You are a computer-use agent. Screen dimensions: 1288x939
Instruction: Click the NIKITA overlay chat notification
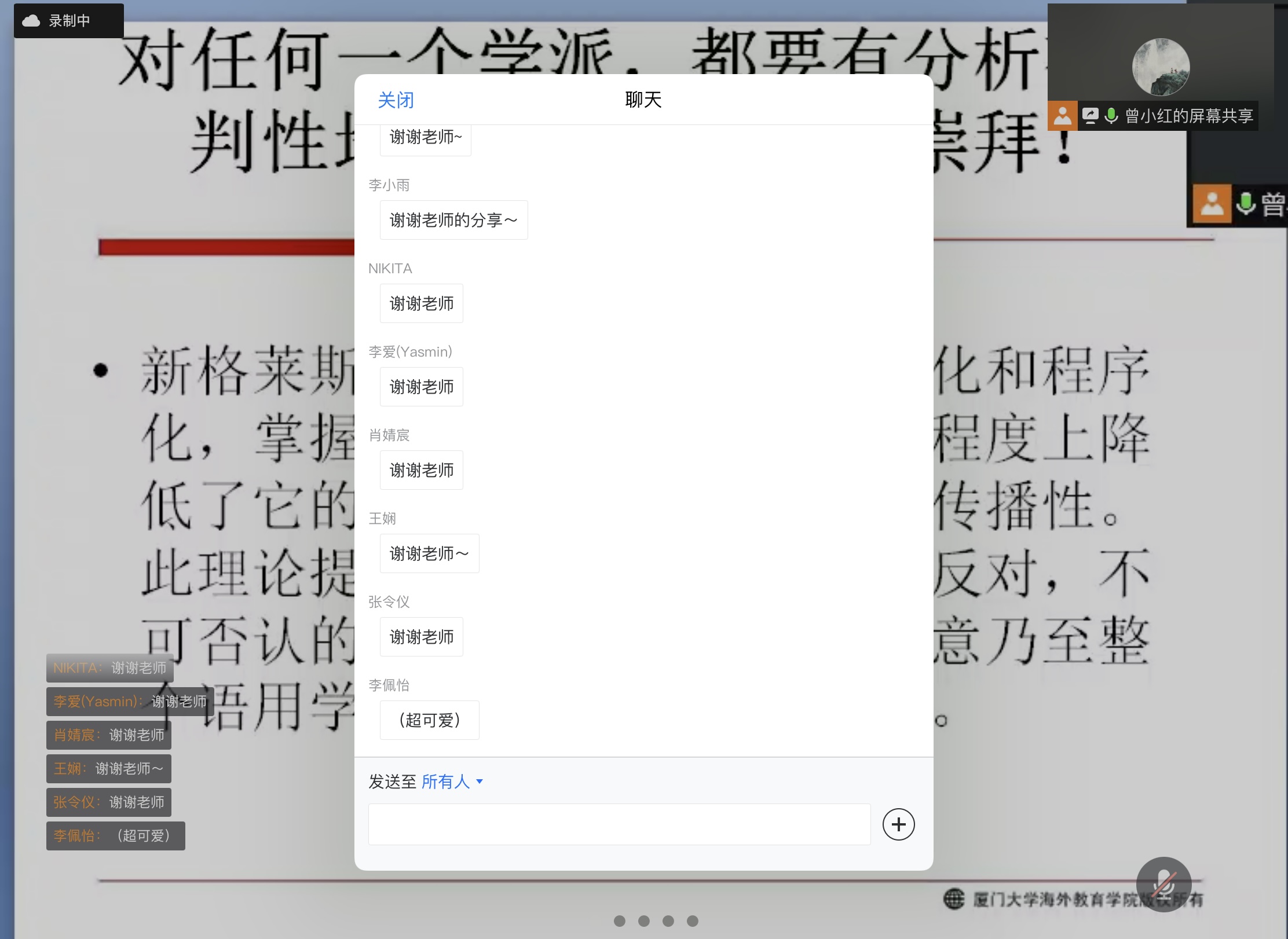(x=109, y=668)
